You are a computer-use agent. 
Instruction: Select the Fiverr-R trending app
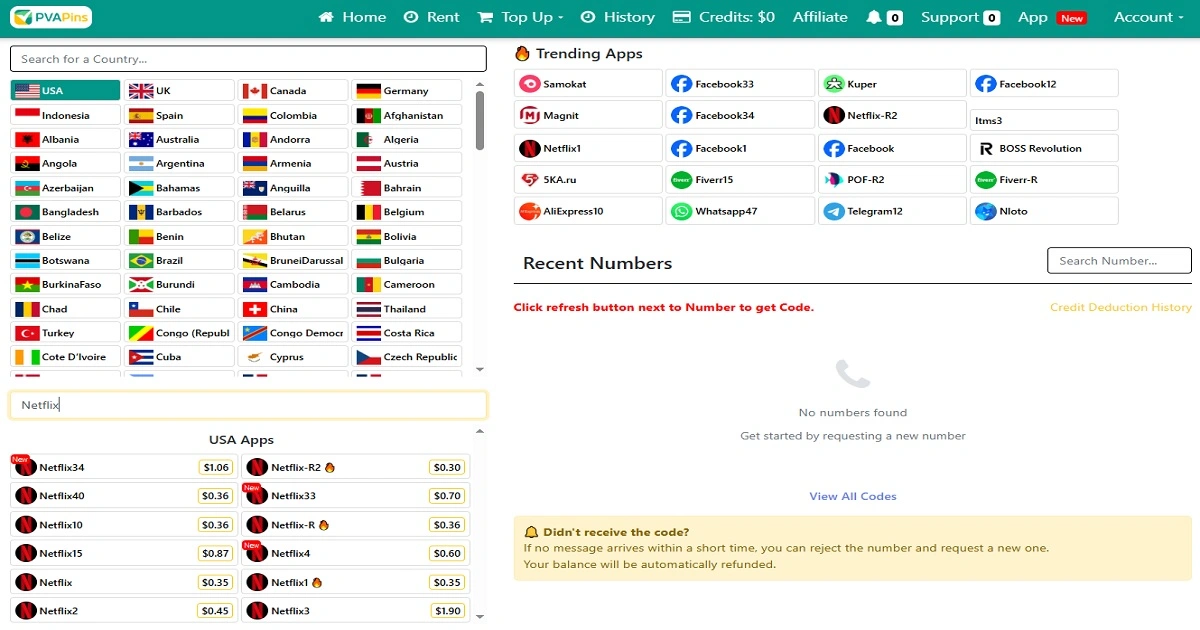pyautogui.click(x=1044, y=180)
